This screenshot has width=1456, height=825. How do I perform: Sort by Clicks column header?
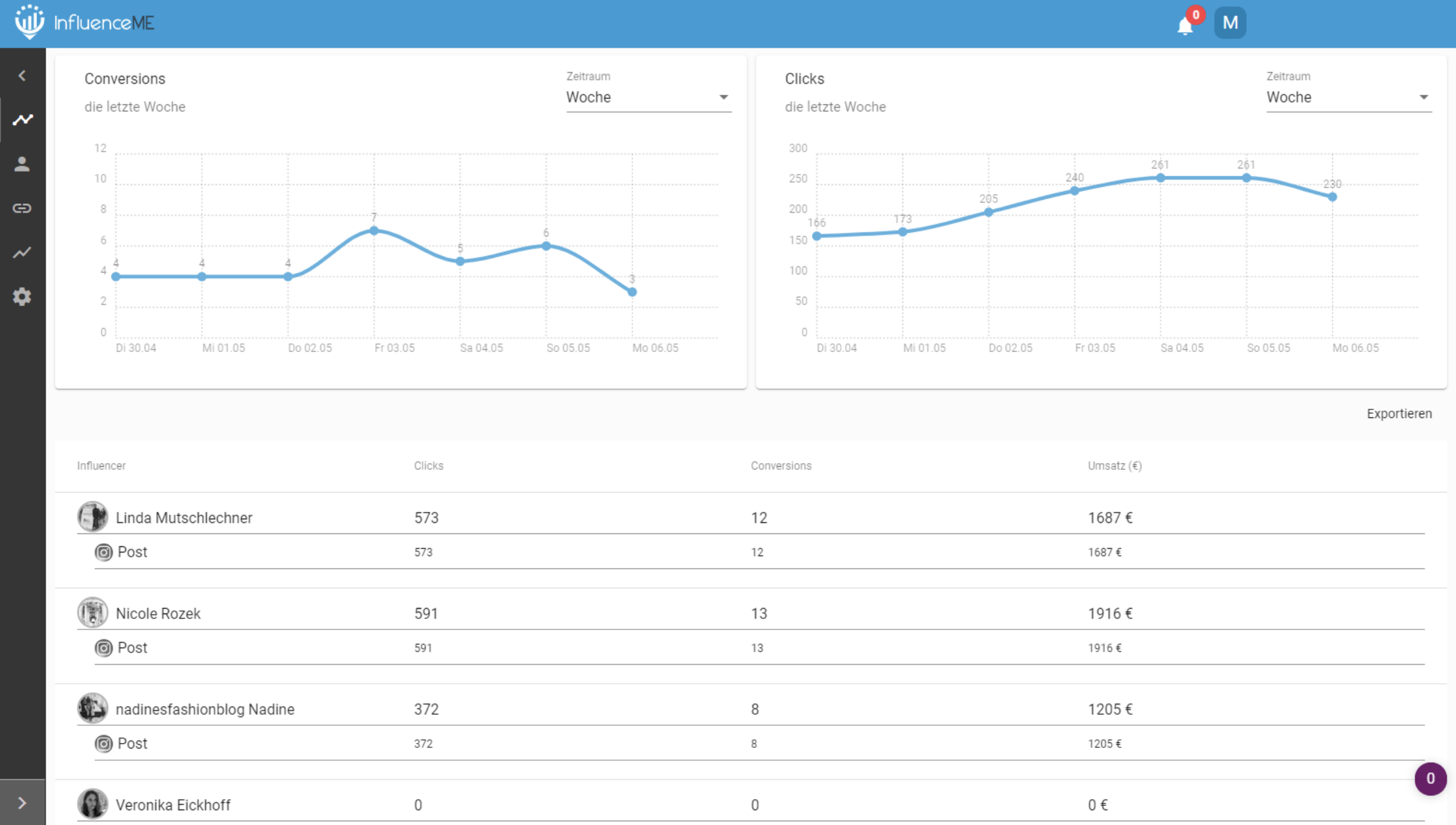428,466
